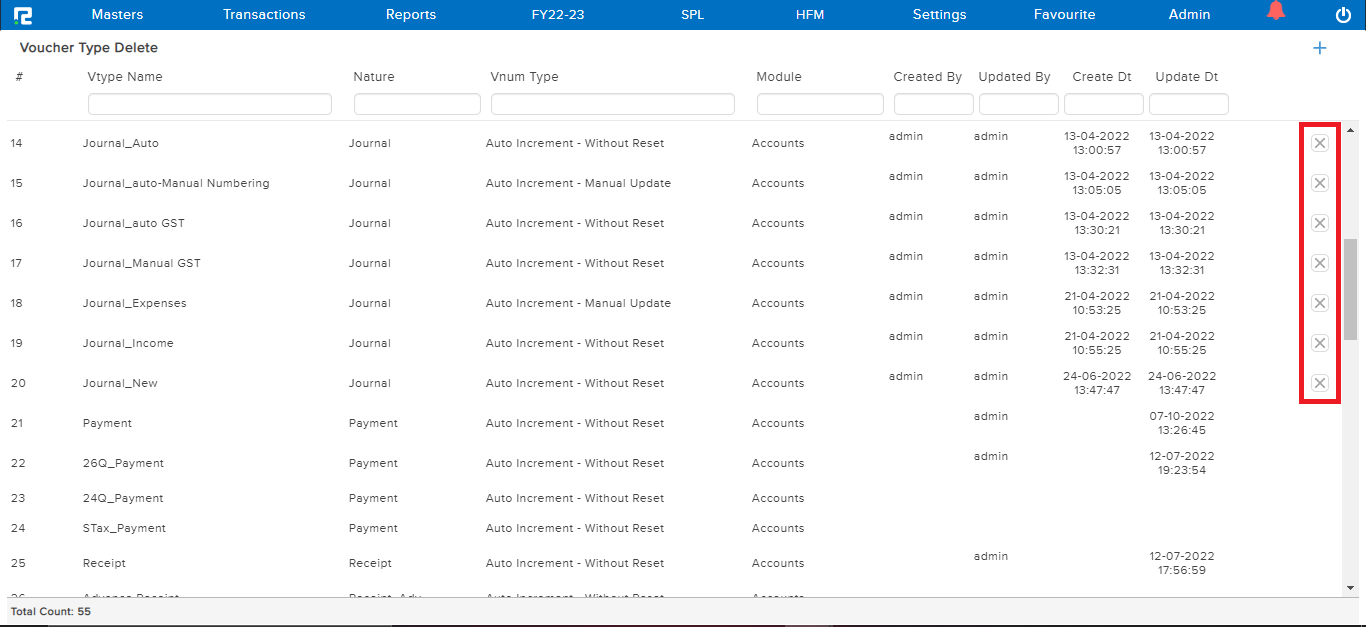Delete the Journal_Auto voucher type

click(1320, 143)
